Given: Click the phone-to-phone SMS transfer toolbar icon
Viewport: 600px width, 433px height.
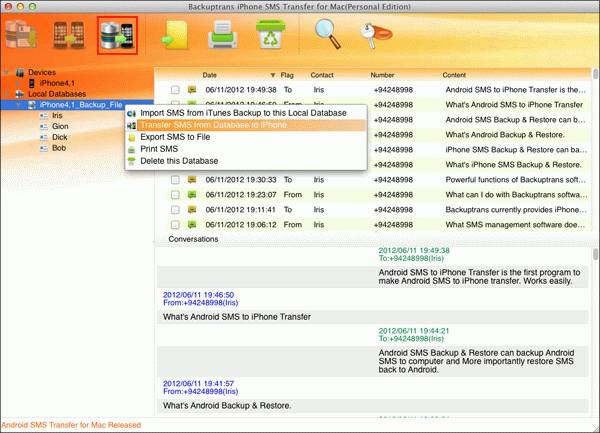Looking at the screenshot, I should point(69,35).
